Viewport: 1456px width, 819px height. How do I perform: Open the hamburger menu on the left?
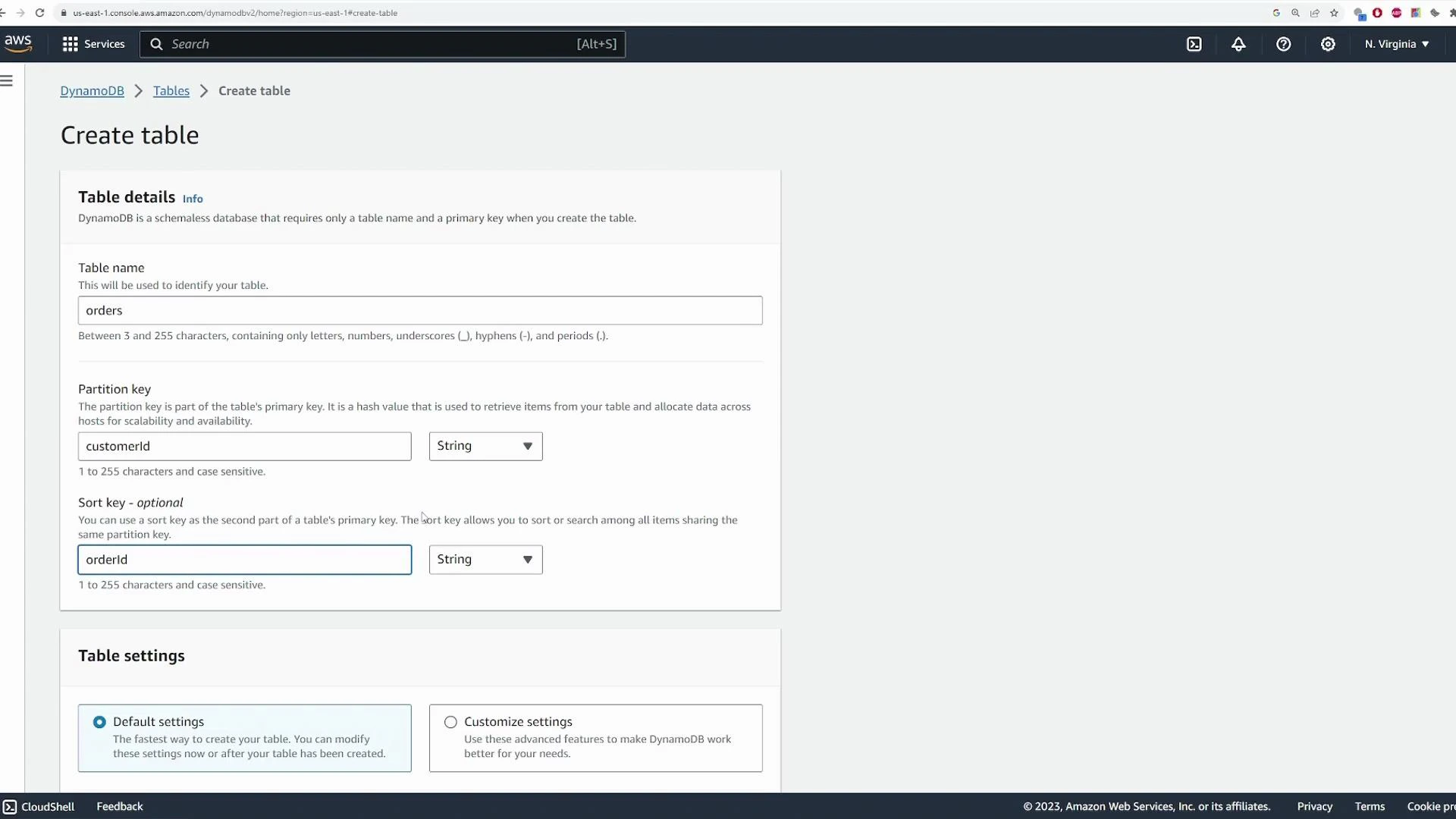point(8,80)
